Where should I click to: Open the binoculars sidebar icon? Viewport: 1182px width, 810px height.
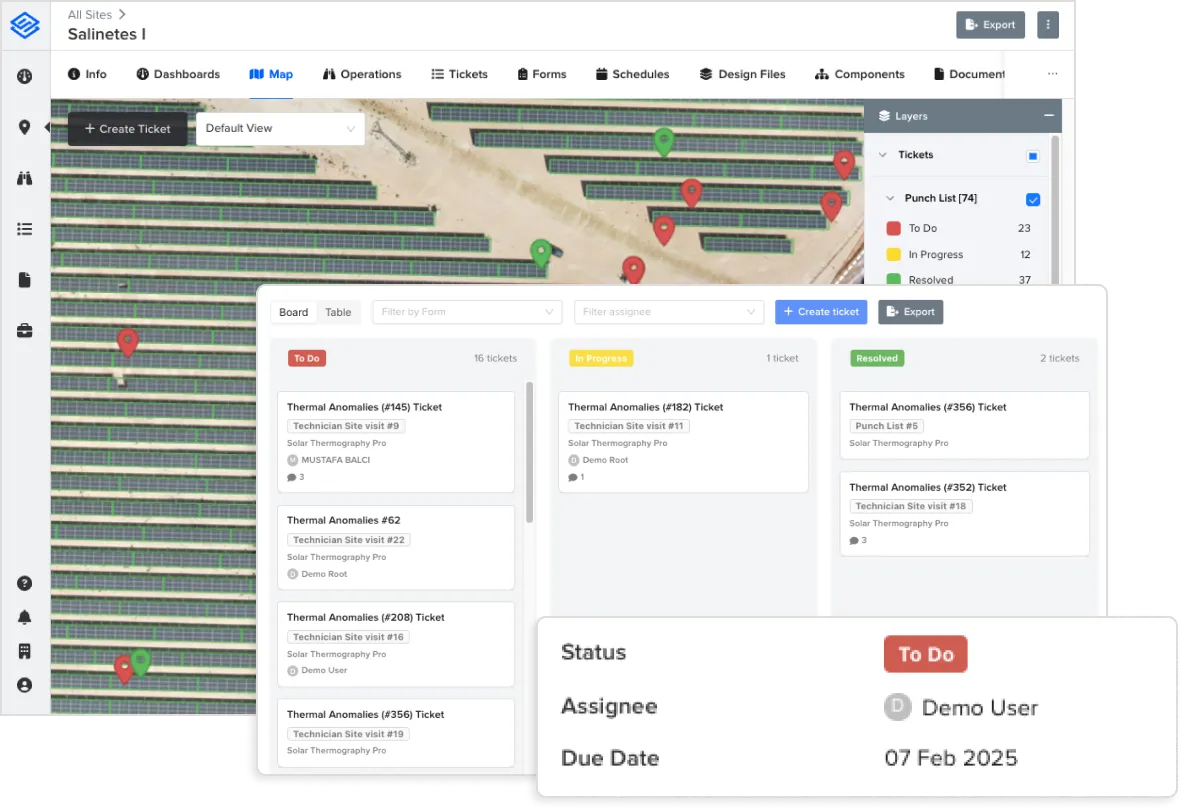coord(25,178)
